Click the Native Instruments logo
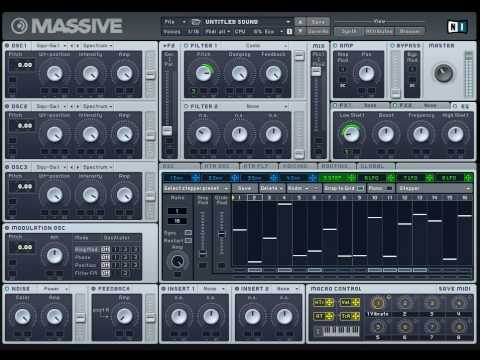 [x=457, y=27]
